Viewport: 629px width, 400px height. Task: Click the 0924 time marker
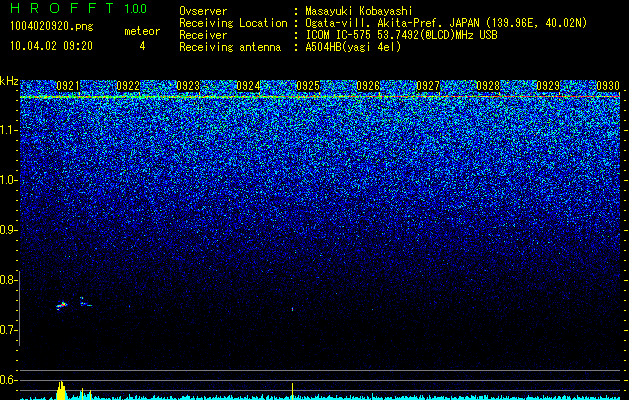coord(248,86)
